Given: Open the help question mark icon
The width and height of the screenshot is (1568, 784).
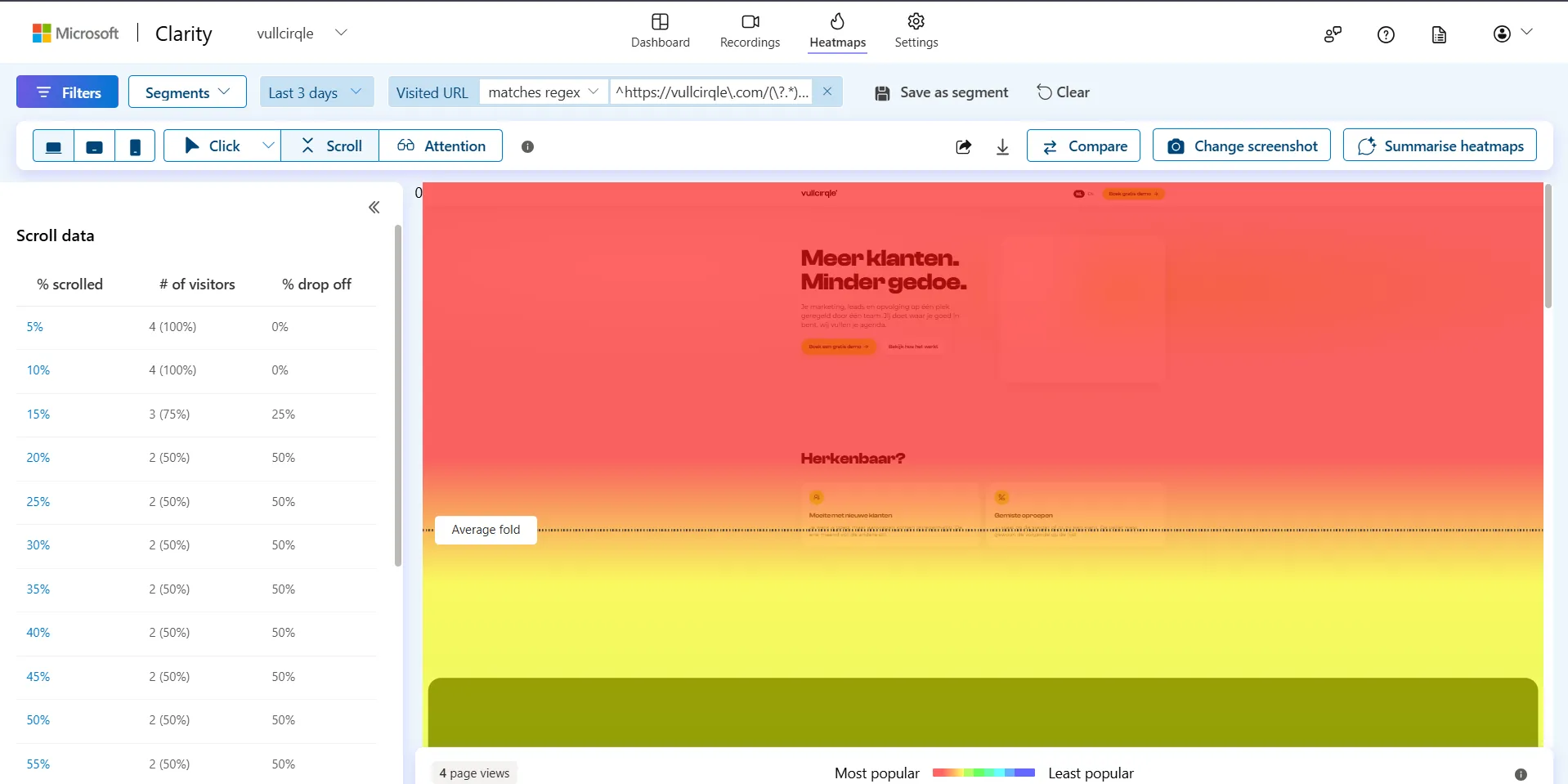Looking at the screenshot, I should (x=1386, y=34).
